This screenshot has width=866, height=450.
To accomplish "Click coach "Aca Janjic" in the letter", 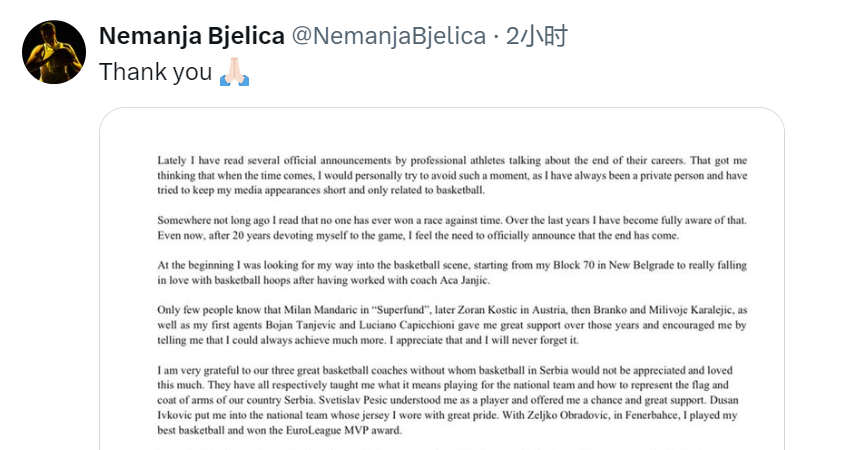I will [464, 280].
